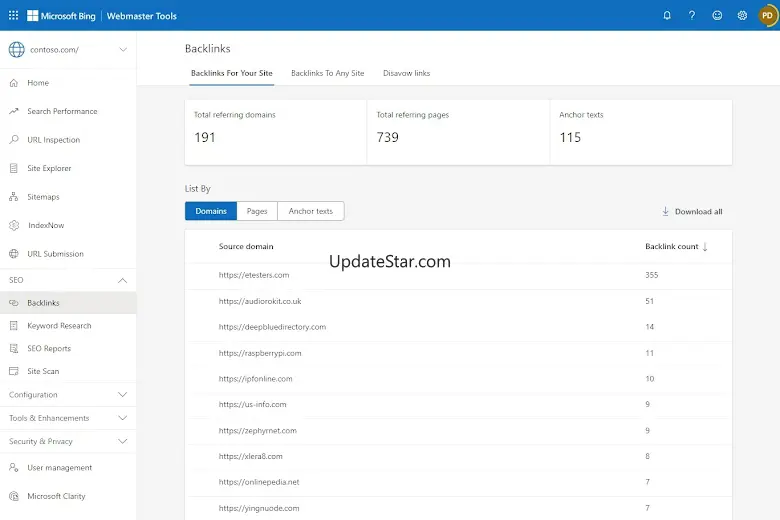
Task: Sort by Backlink count arrow
Action: click(705, 247)
